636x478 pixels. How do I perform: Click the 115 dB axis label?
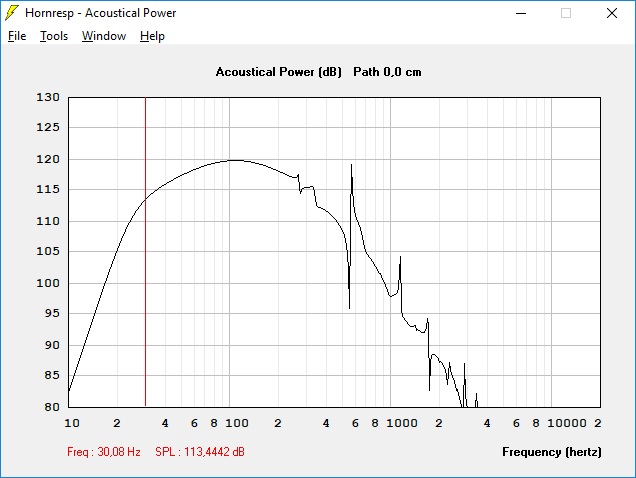point(48,189)
